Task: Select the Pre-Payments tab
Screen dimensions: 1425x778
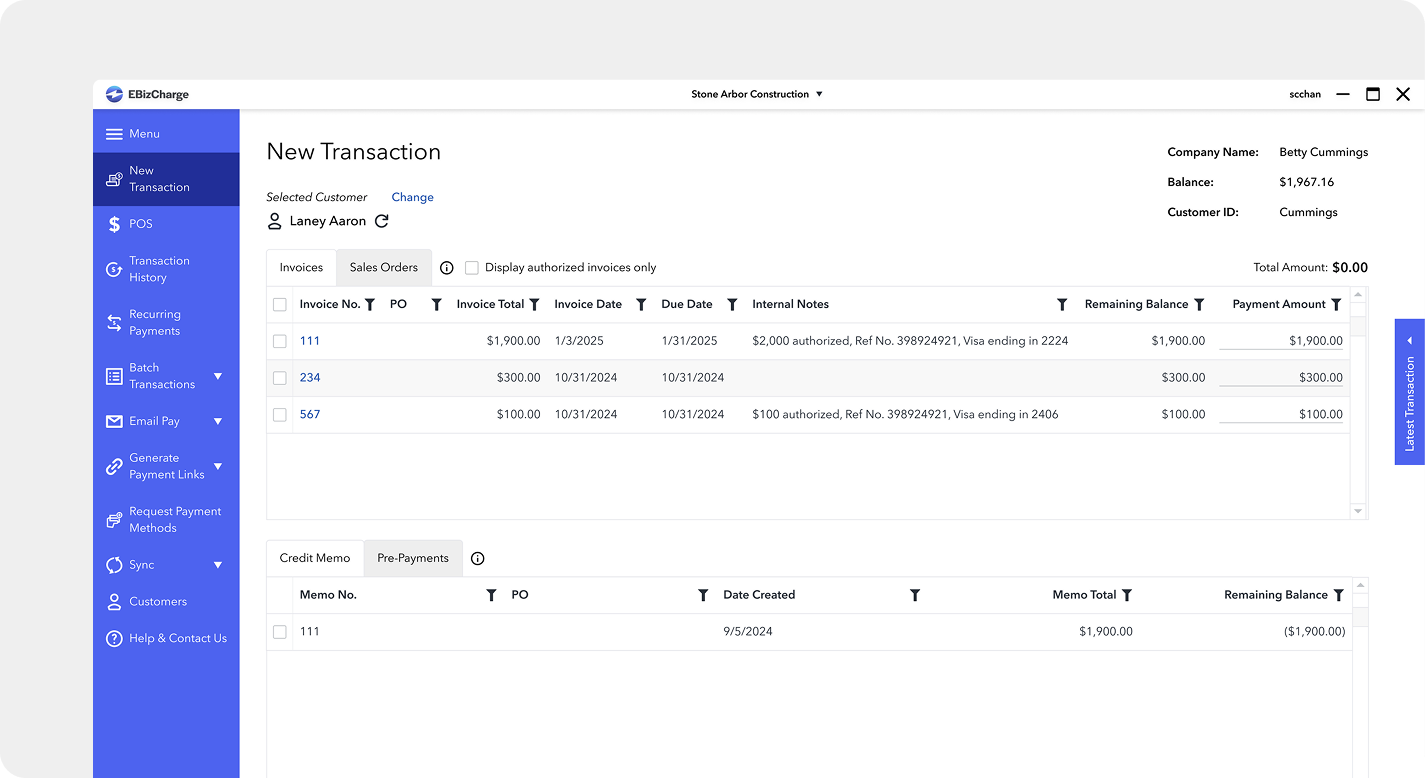Action: click(413, 558)
